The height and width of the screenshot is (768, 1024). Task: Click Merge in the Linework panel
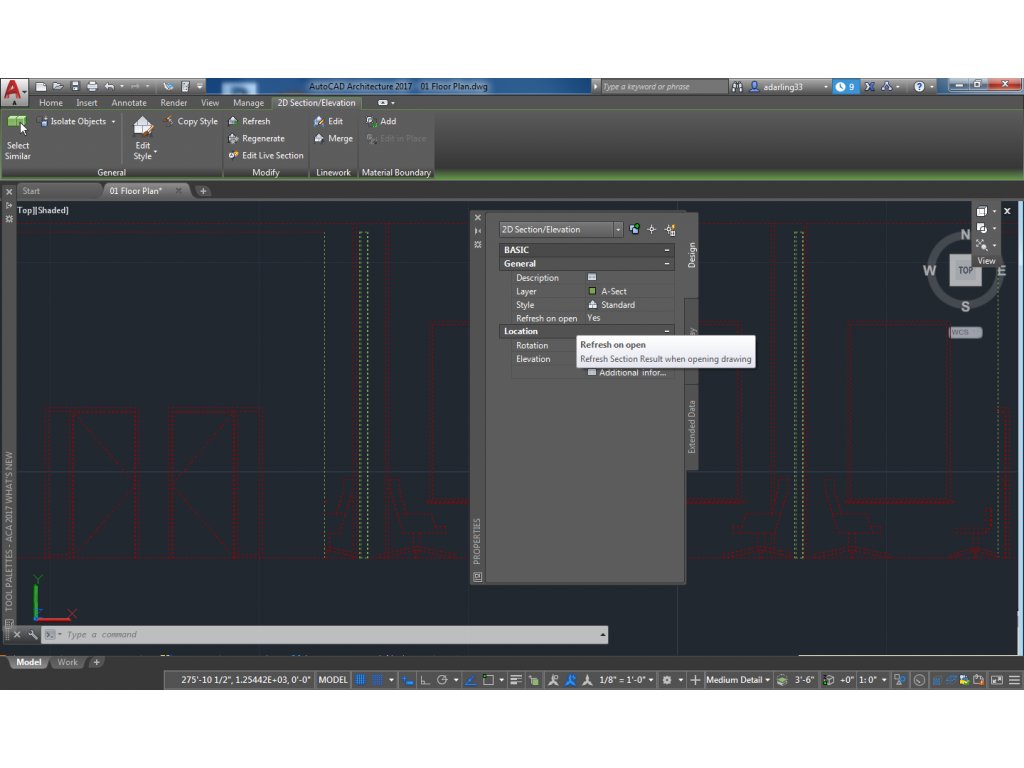click(x=334, y=138)
